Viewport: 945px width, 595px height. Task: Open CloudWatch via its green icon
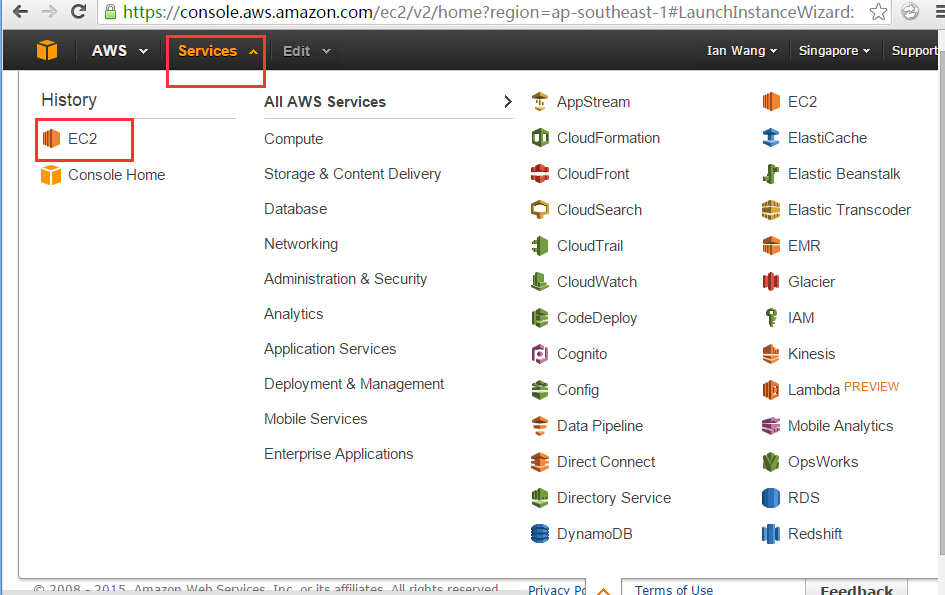[540, 282]
